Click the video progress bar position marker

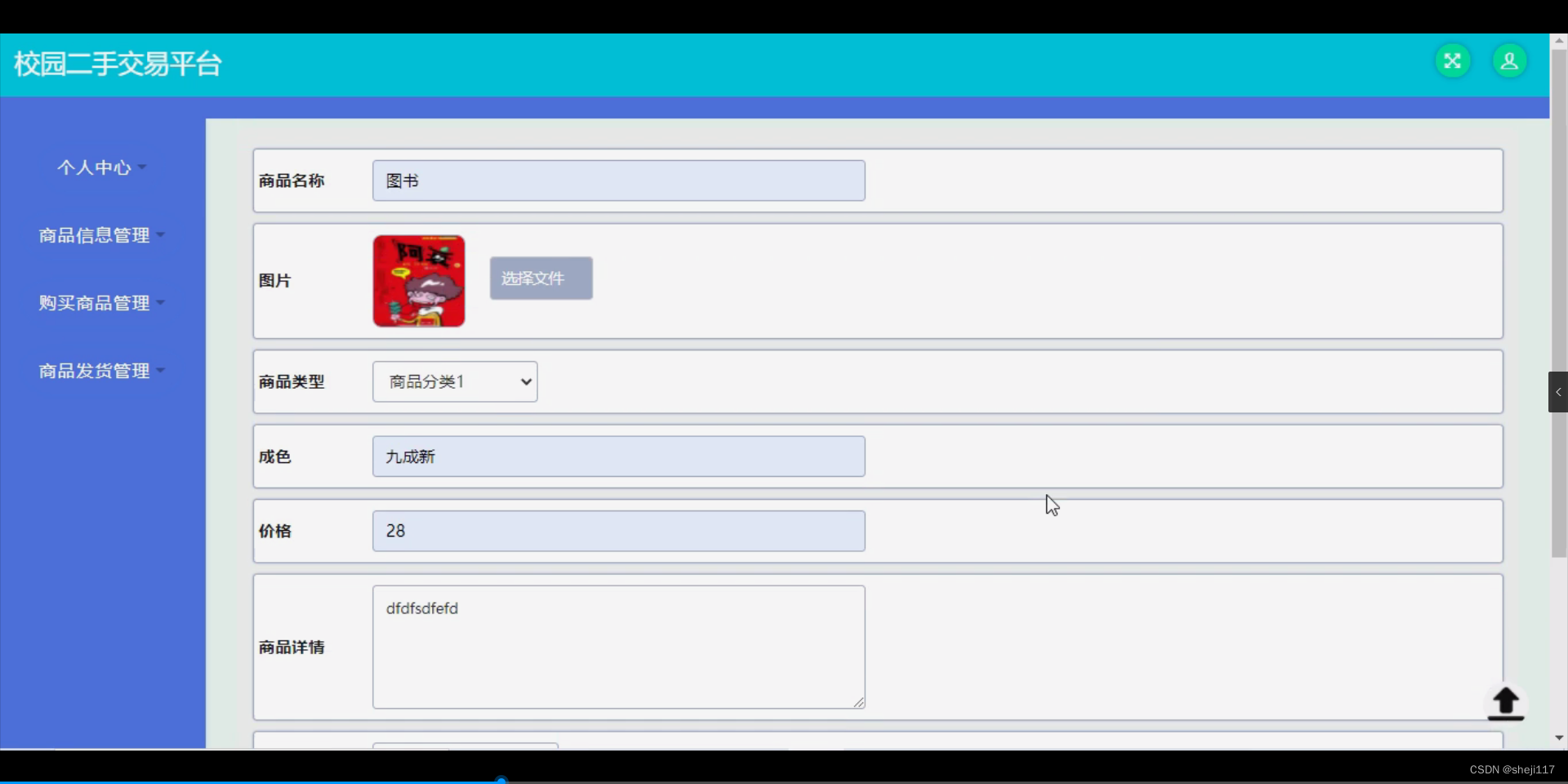[x=501, y=781]
